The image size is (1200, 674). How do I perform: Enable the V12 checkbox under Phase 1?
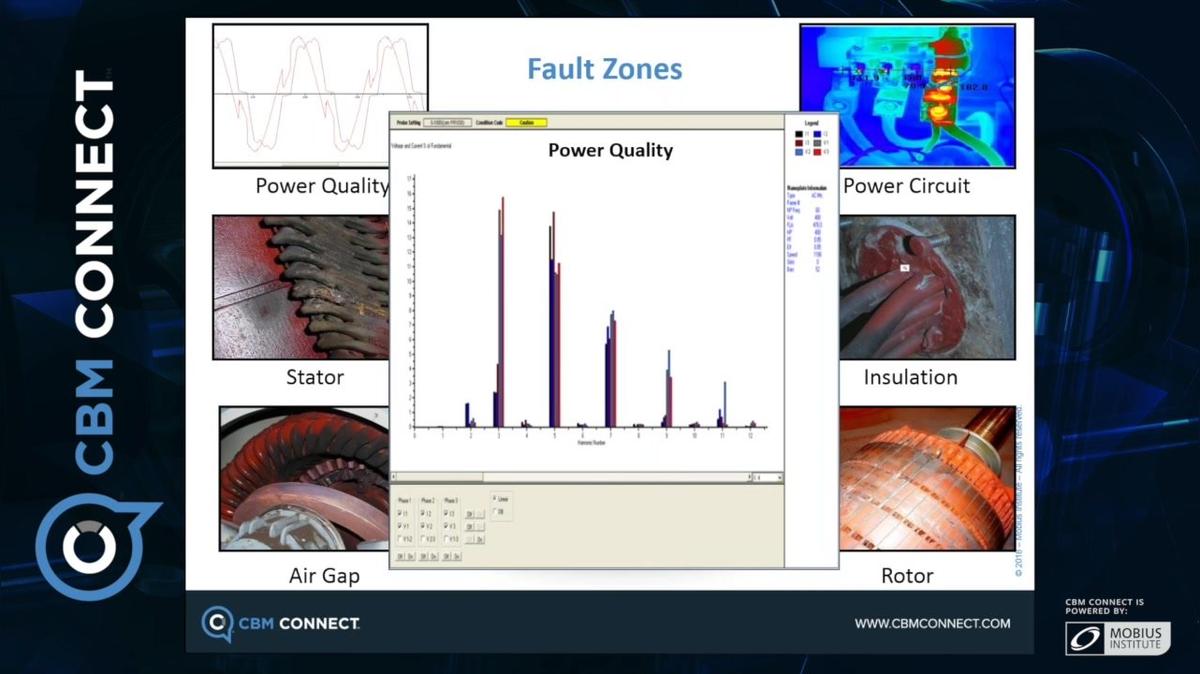pyautogui.click(x=399, y=539)
